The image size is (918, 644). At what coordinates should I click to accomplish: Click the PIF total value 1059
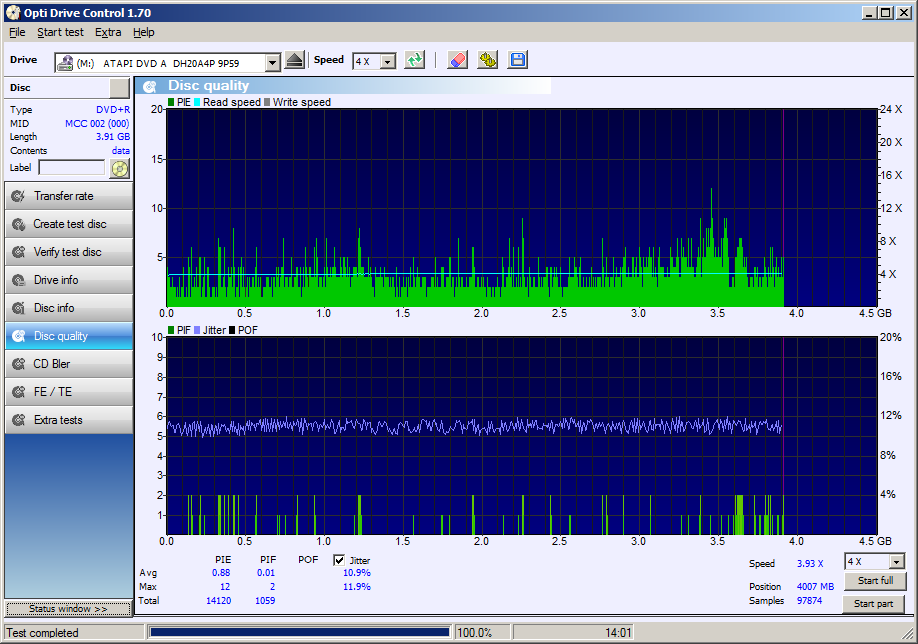pyautogui.click(x=265, y=601)
